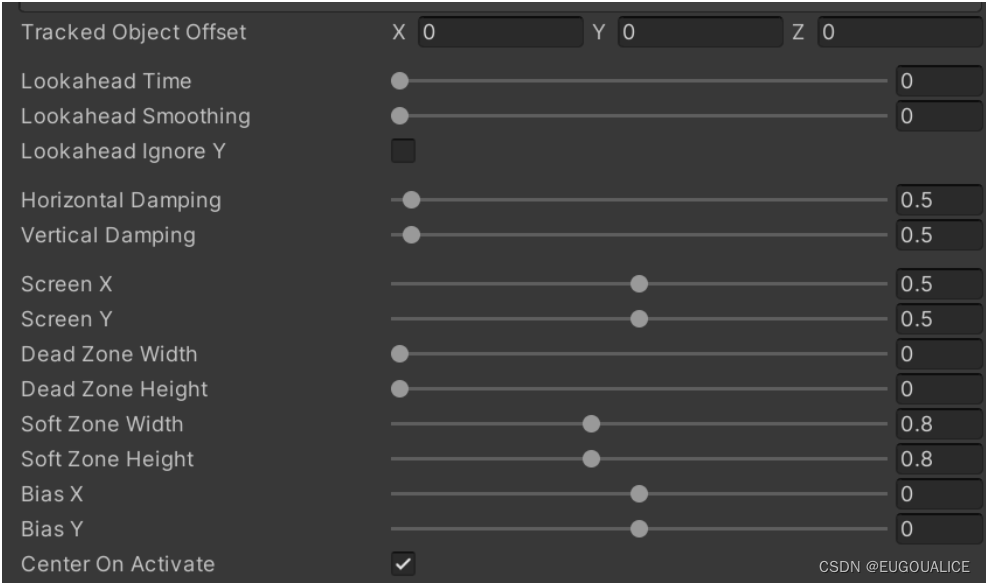Click the Screen X slider handle
The height and width of the screenshot is (583, 986).
[x=639, y=284]
